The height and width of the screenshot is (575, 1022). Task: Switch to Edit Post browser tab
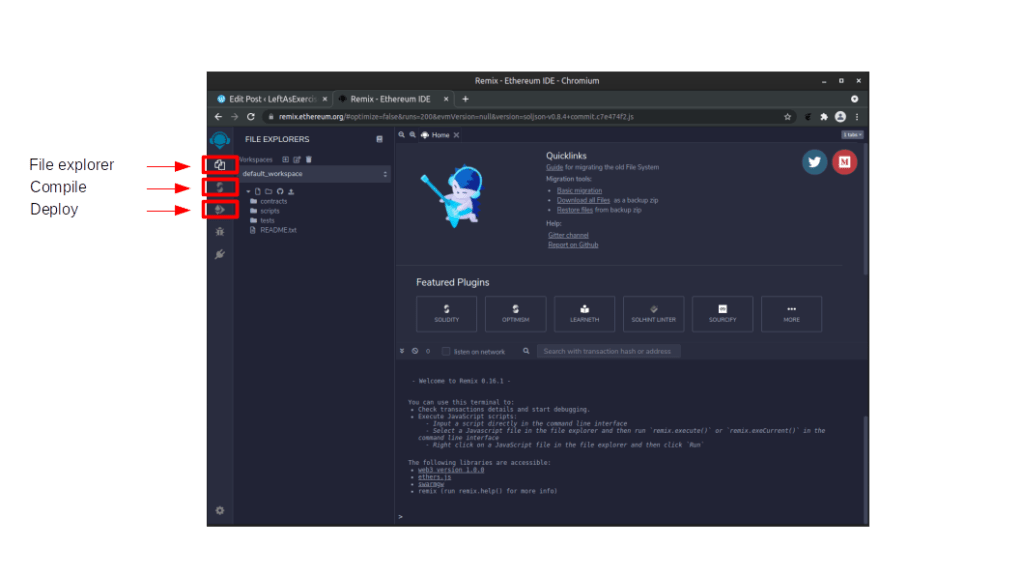pyautogui.click(x=266, y=99)
